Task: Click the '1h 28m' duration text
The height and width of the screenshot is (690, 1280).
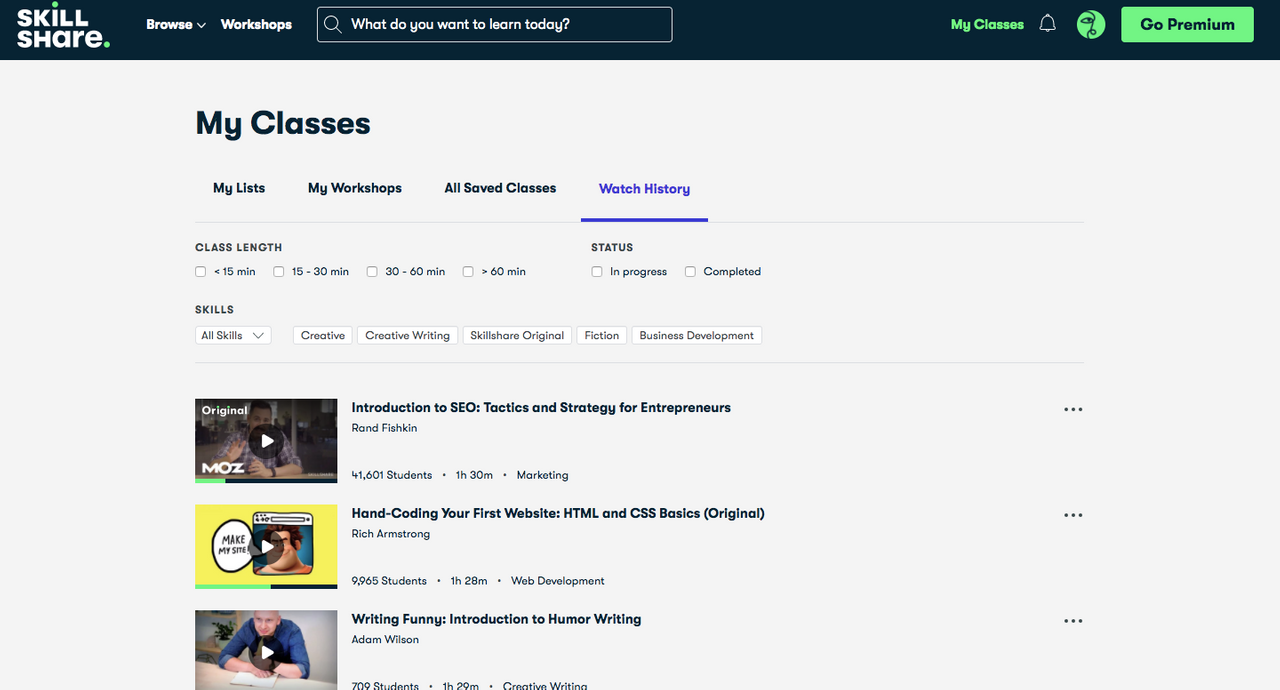Action: coord(469,581)
